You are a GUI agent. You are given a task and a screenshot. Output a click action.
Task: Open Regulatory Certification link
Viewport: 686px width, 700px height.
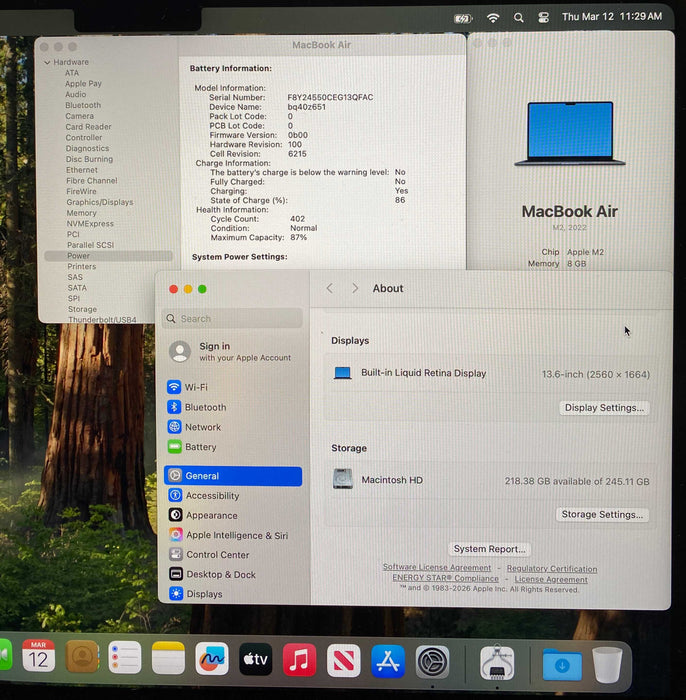[x=552, y=569]
